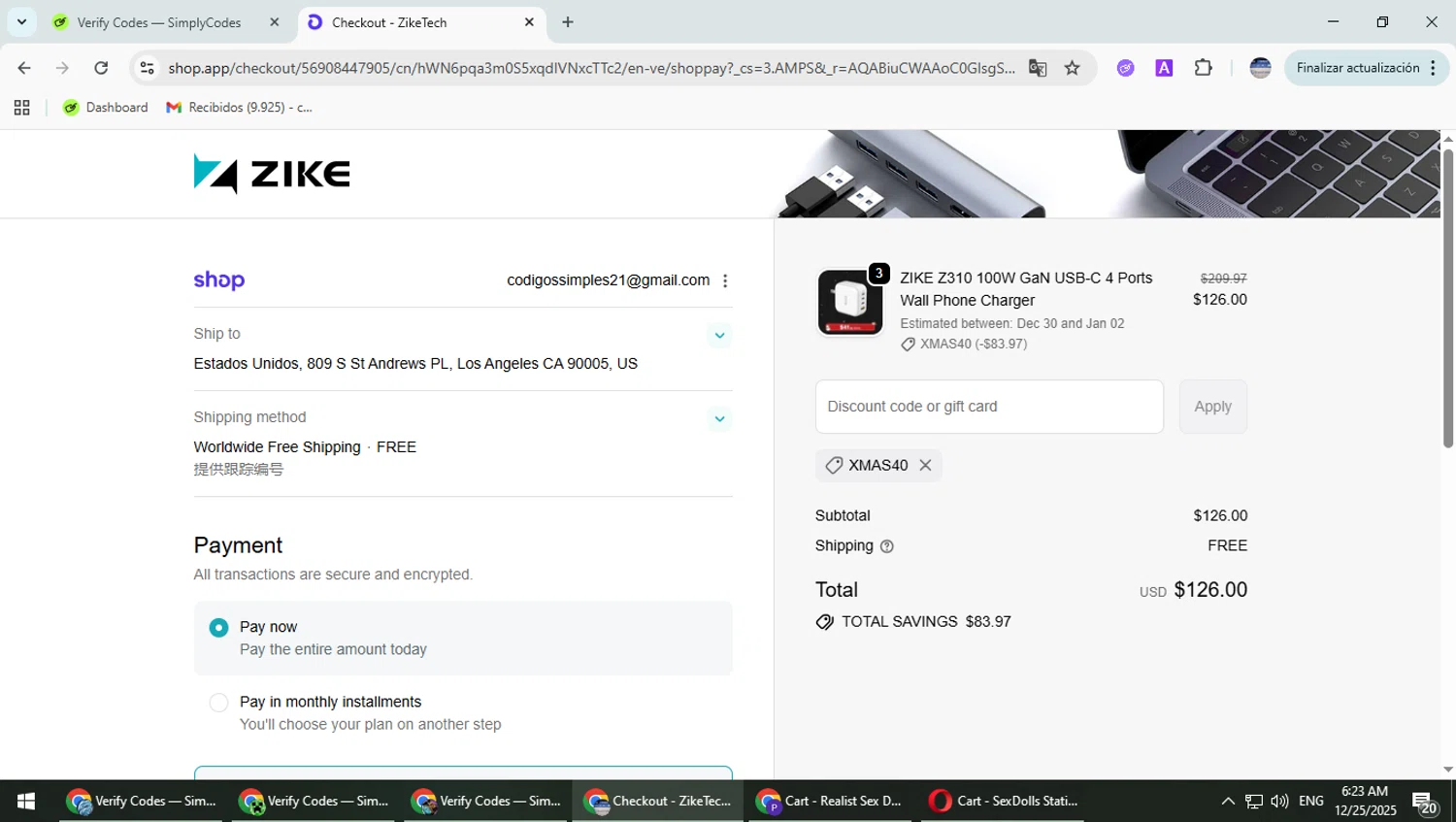
Task: Click the address bar URL
Action: coord(591,68)
